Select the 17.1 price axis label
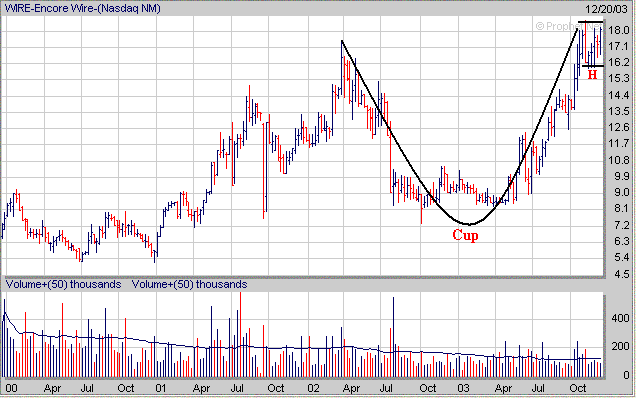Image resolution: width=639 pixels, height=398 pixels. pyautogui.click(x=618, y=46)
